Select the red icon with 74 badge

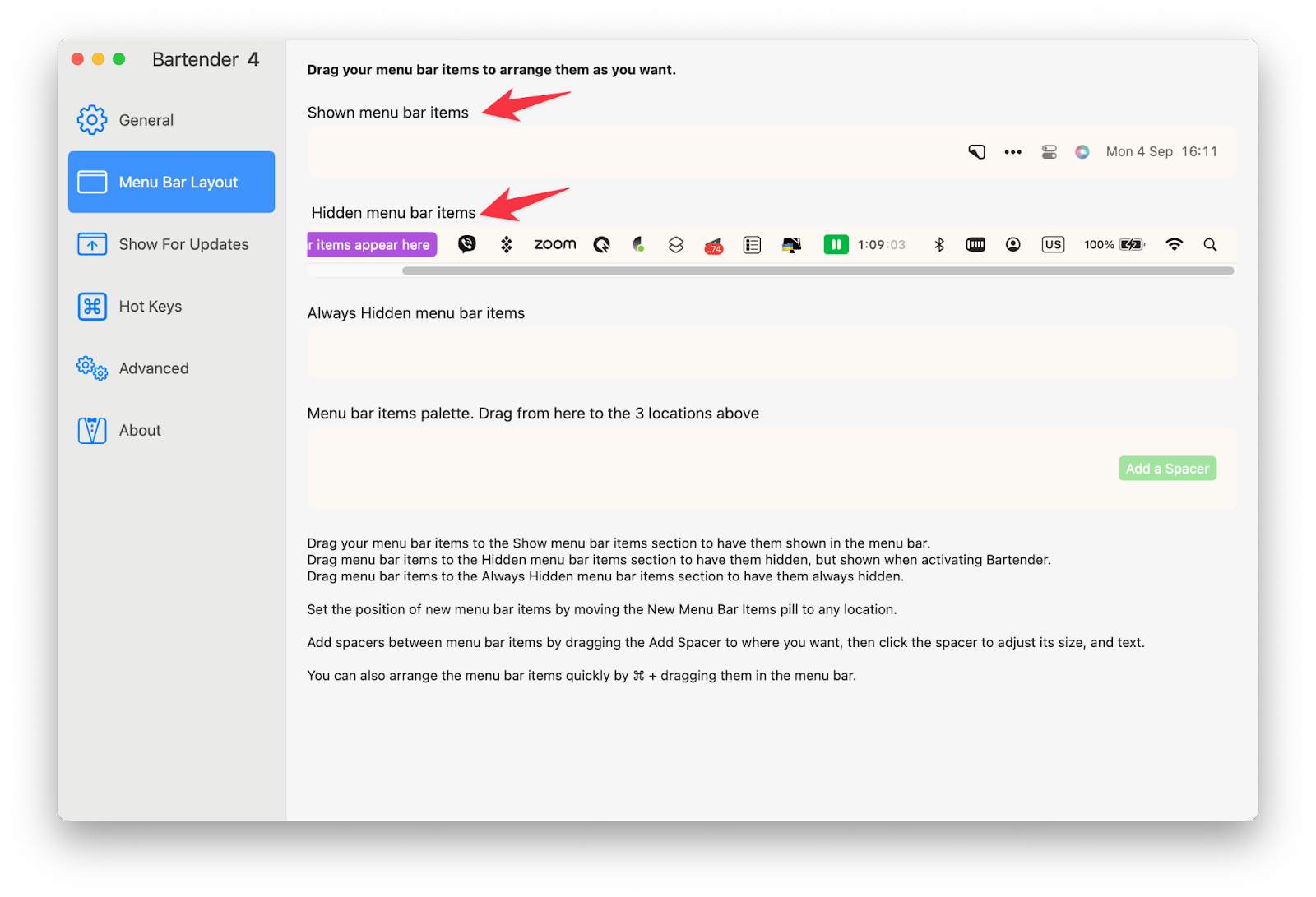pyautogui.click(x=714, y=245)
